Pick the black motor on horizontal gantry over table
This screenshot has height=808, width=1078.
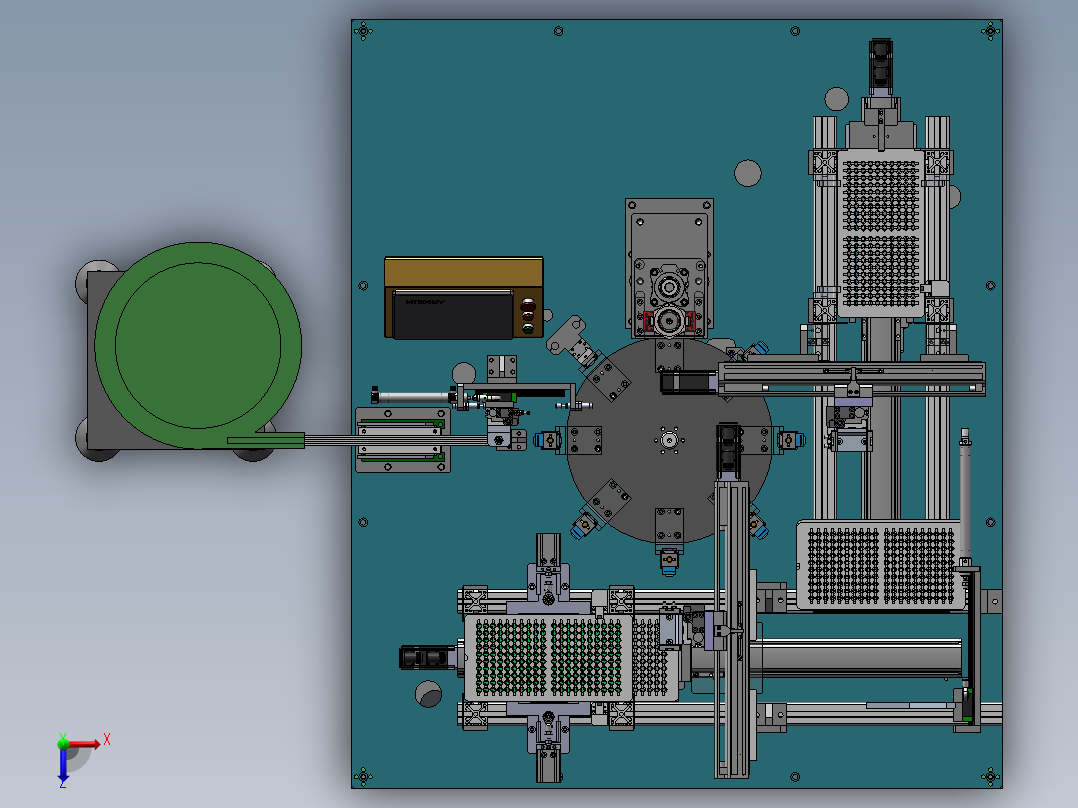690,382
